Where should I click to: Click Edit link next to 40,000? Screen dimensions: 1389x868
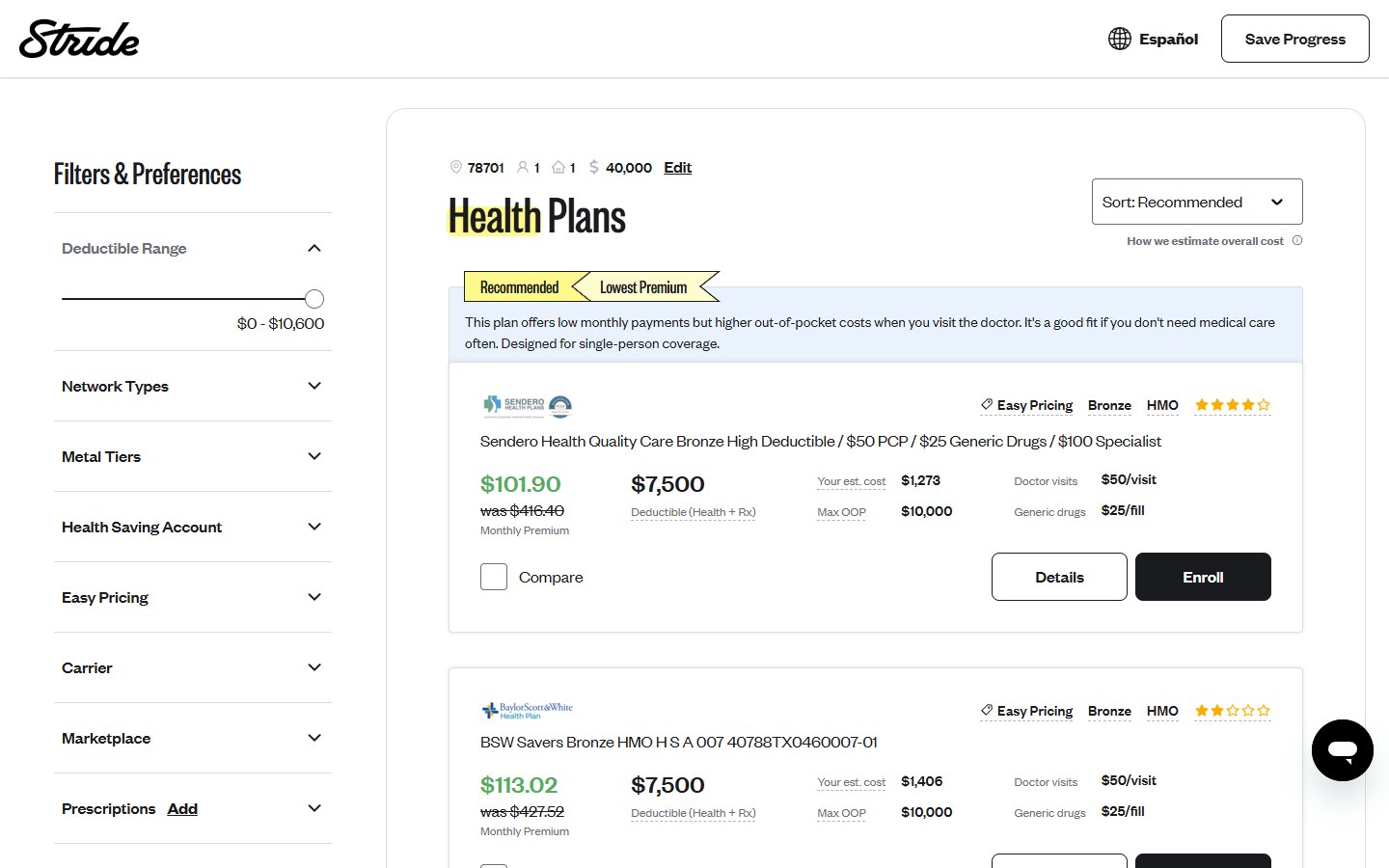pyautogui.click(x=677, y=167)
